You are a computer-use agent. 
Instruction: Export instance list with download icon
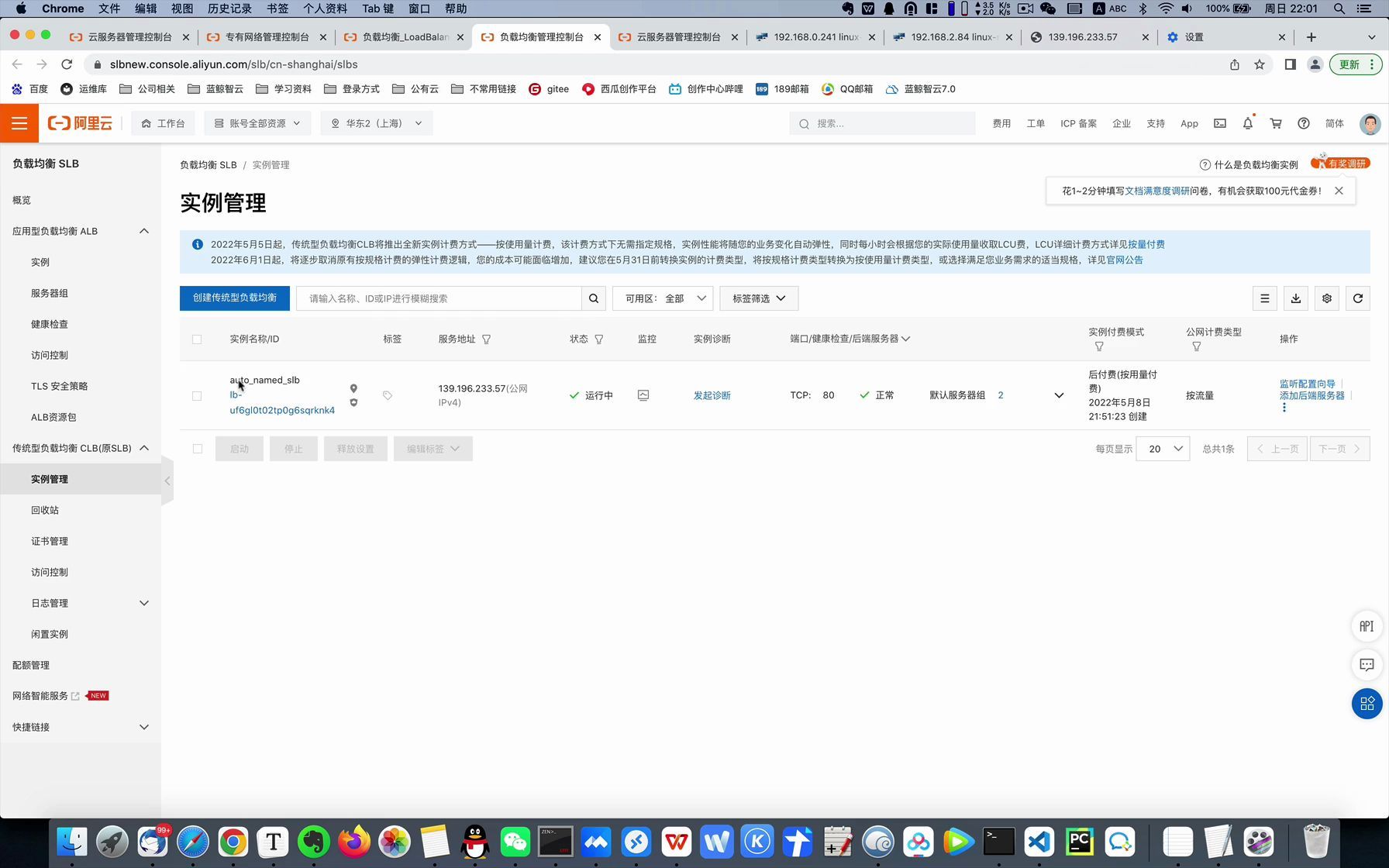click(1296, 298)
